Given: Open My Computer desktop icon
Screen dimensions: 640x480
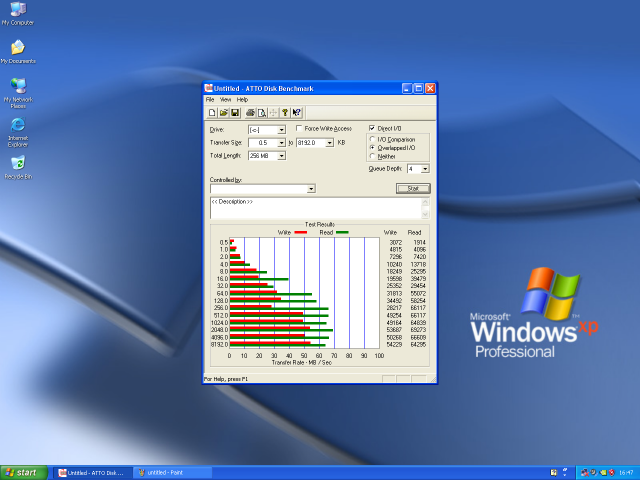Looking at the screenshot, I should pos(18,13).
